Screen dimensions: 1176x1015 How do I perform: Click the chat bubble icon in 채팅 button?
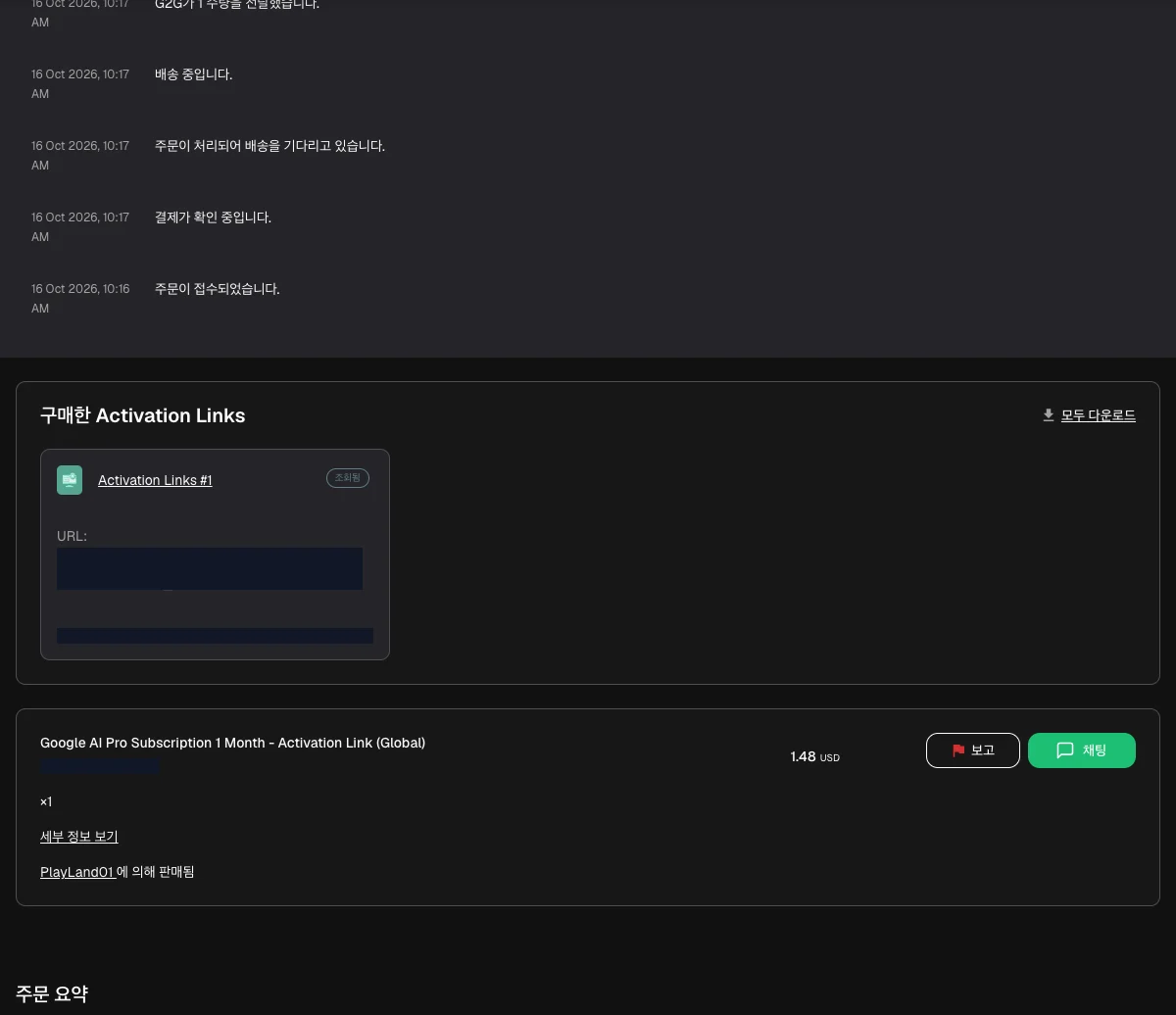(x=1065, y=750)
